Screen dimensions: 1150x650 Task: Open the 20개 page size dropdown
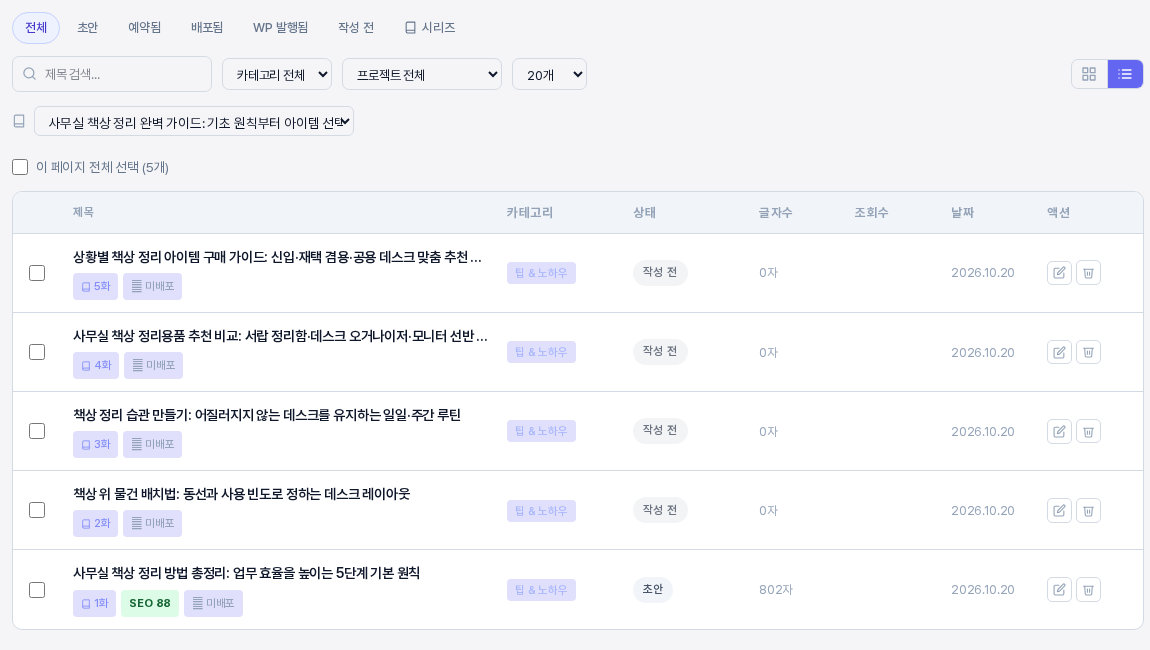pos(549,74)
